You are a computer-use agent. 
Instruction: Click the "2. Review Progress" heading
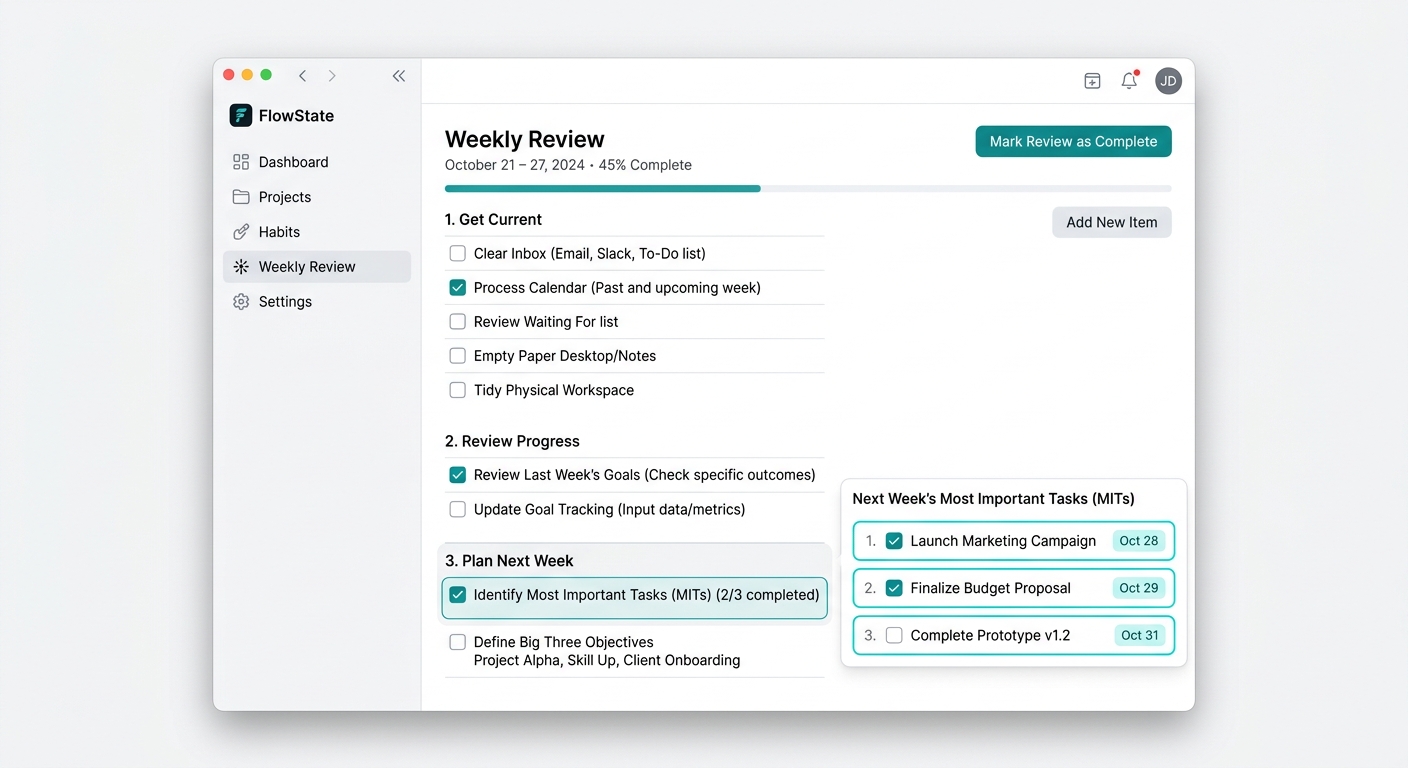(512, 441)
